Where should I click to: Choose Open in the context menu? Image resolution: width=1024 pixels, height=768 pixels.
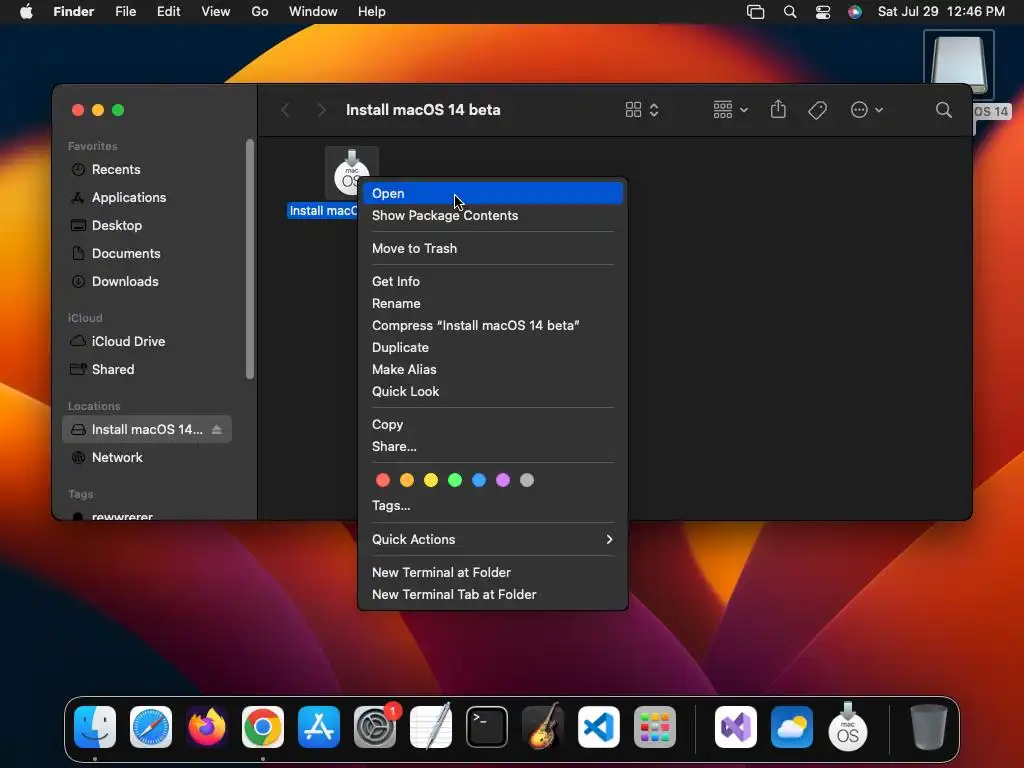pyautogui.click(x=493, y=193)
